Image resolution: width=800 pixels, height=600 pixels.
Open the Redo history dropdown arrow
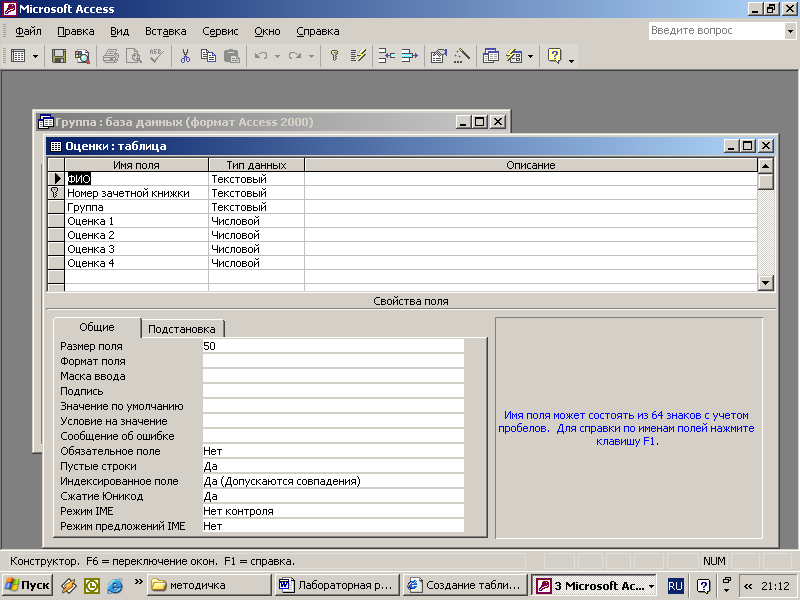[311, 56]
